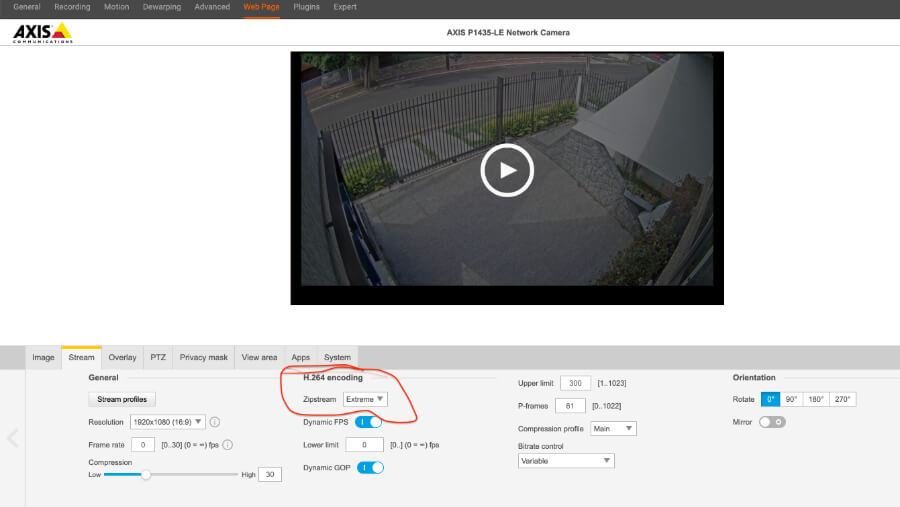Image resolution: width=900 pixels, height=507 pixels.
Task: Select 0° rotation
Action: [x=770, y=399]
